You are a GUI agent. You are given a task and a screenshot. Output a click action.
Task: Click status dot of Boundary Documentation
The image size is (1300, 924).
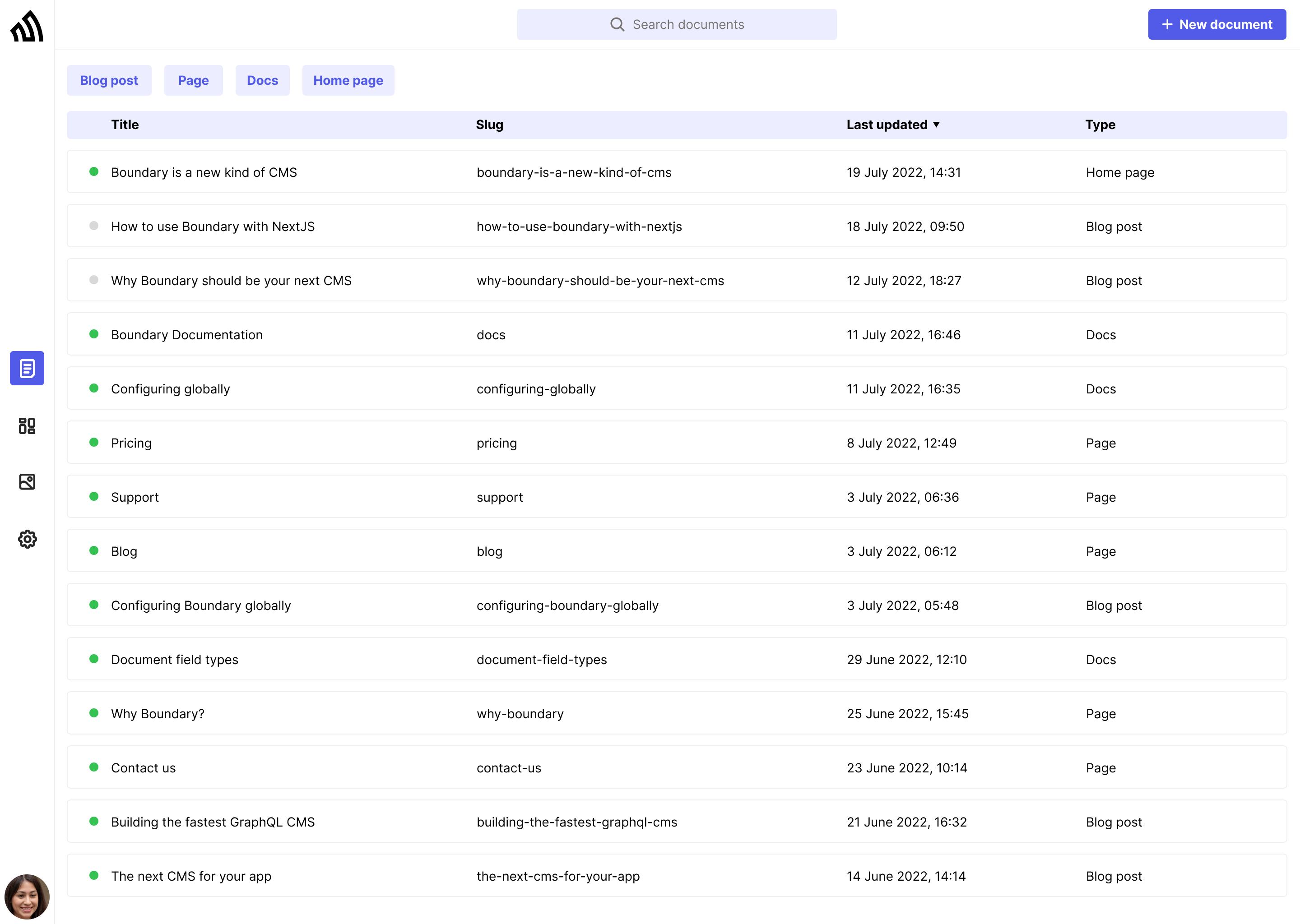94,334
